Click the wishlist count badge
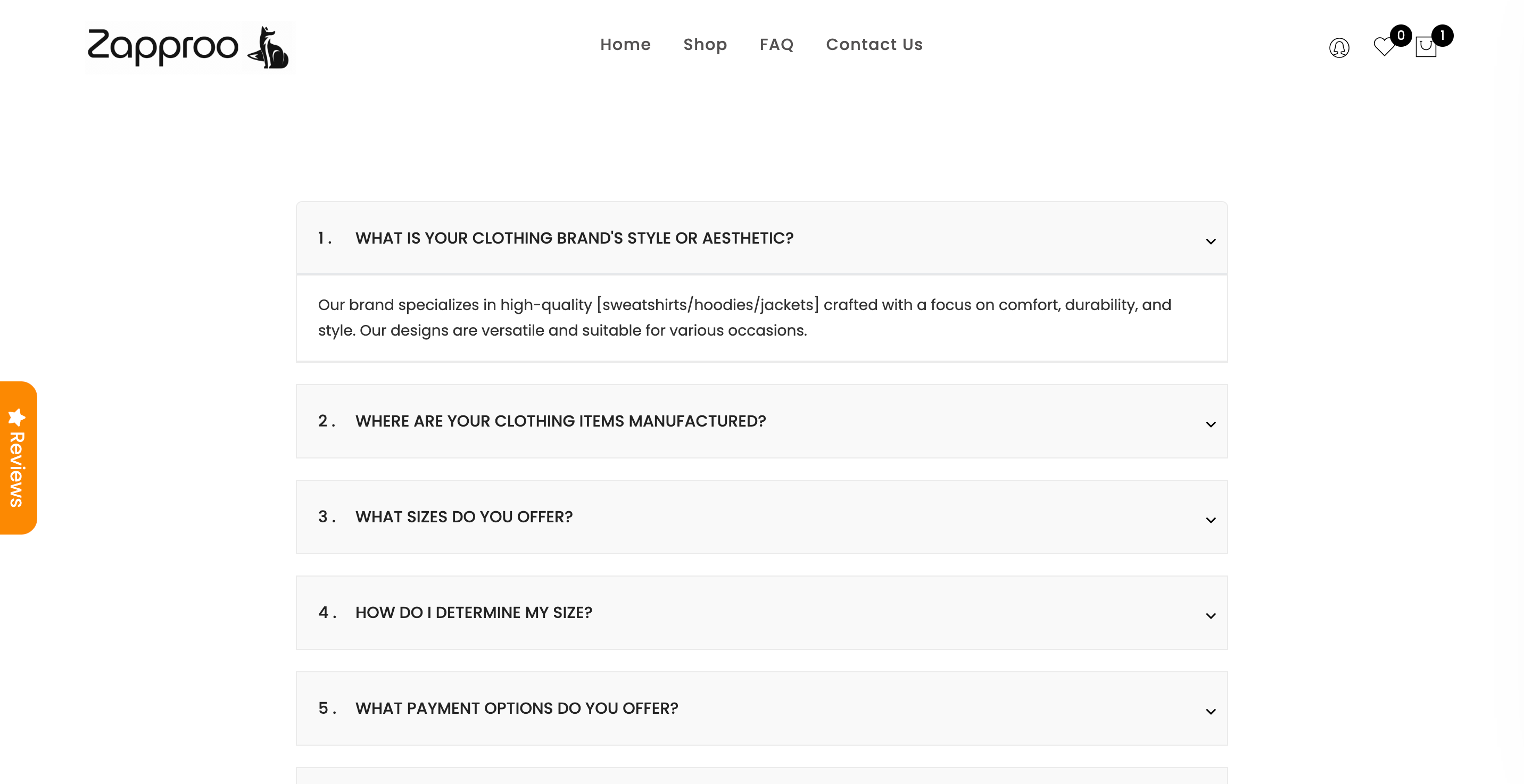 [x=1401, y=36]
